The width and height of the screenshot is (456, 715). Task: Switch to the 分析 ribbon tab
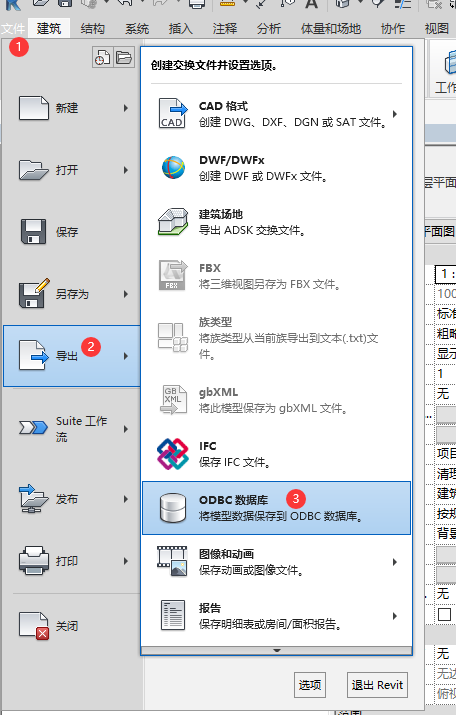[269, 29]
